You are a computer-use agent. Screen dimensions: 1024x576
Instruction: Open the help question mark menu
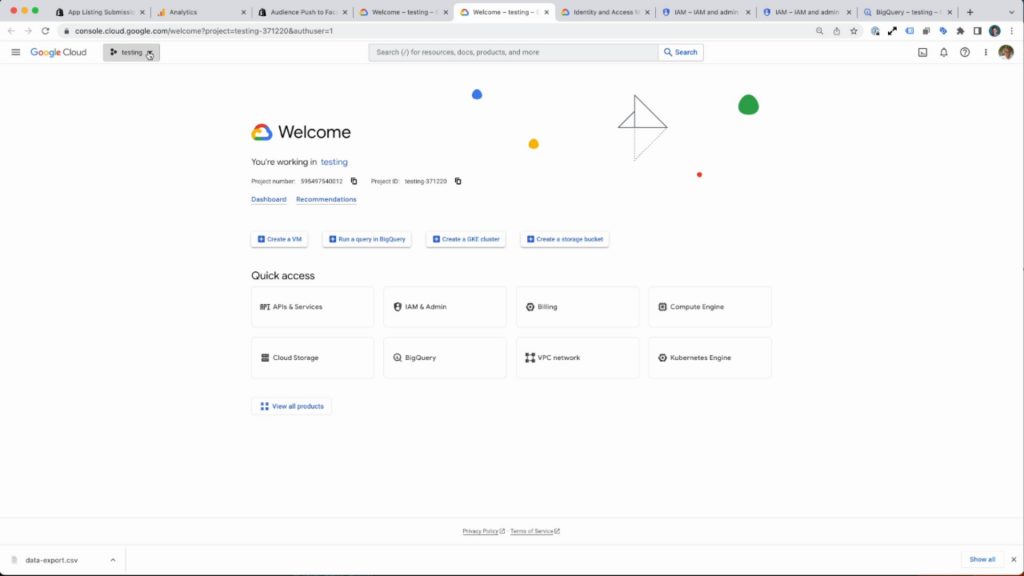pos(965,52)
